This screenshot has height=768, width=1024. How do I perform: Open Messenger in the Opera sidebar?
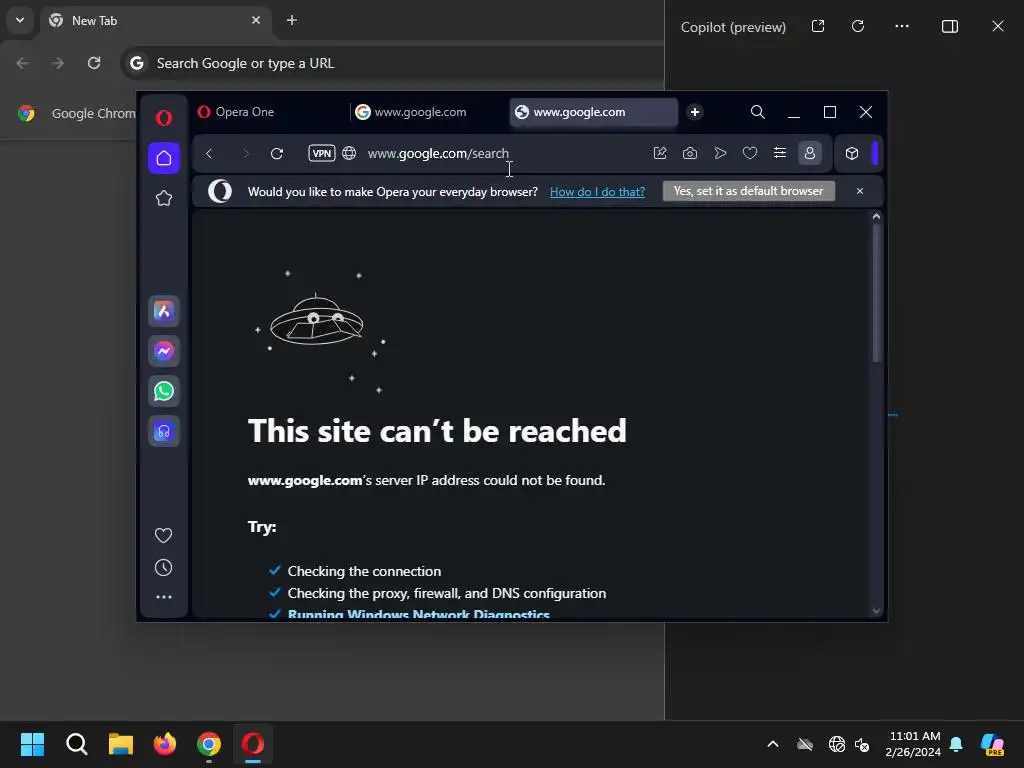pos(164,351)
